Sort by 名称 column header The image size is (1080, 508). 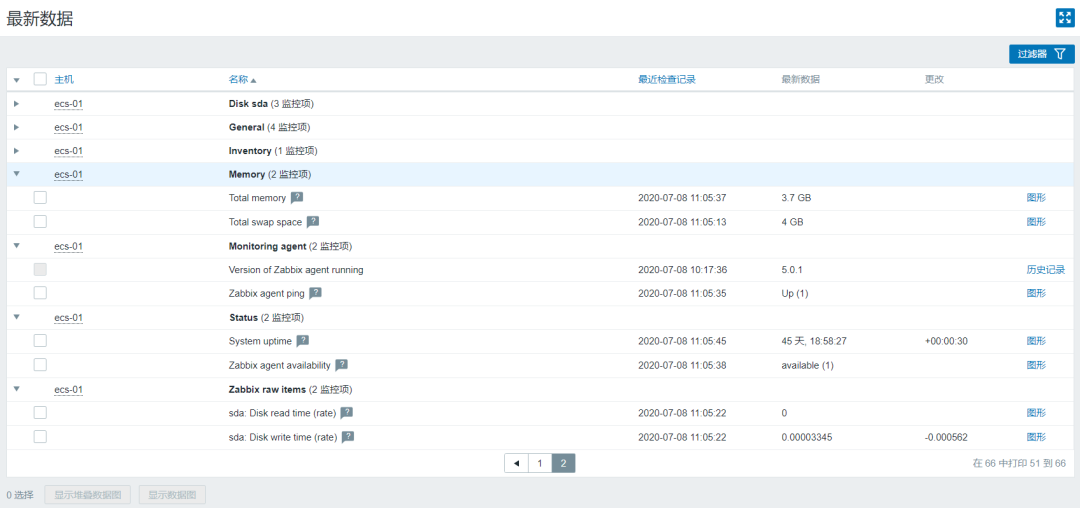[238, 79]
